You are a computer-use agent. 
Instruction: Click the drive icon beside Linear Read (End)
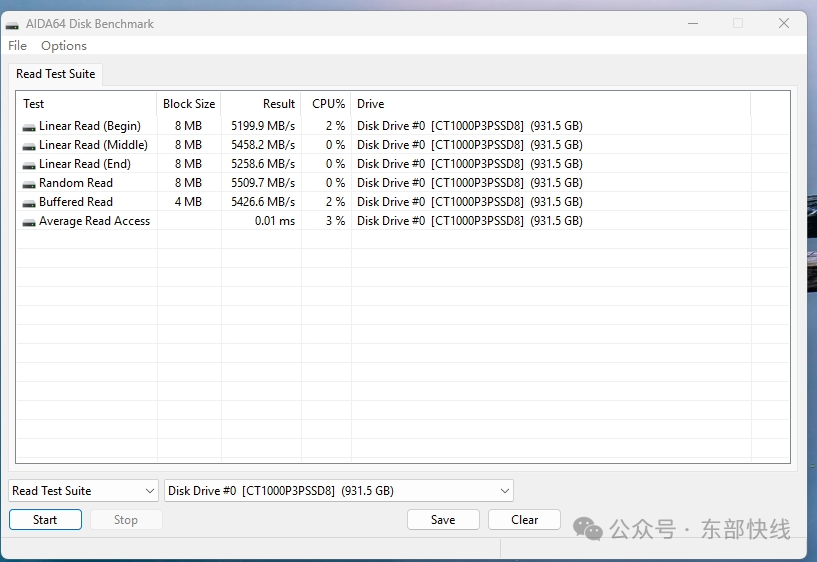coord(29,165)
